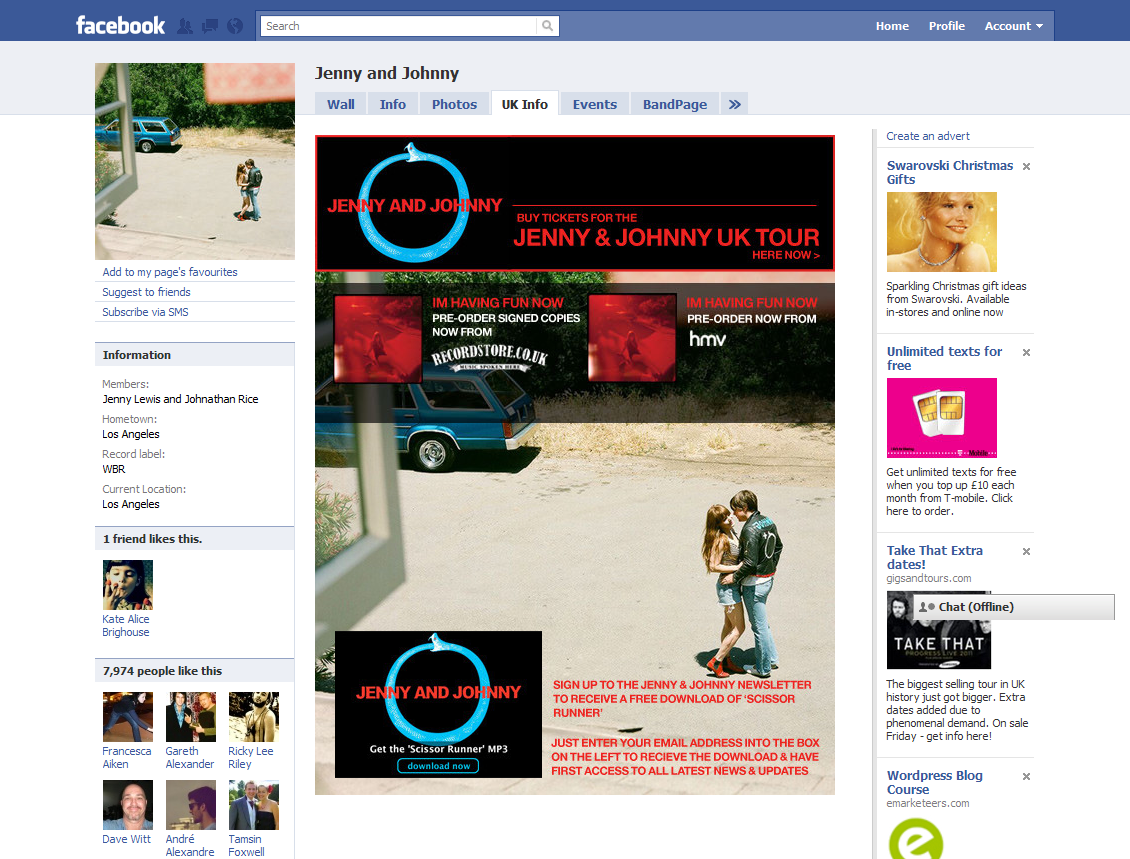Click gigsandtours.com ad source text

(929, 578)
